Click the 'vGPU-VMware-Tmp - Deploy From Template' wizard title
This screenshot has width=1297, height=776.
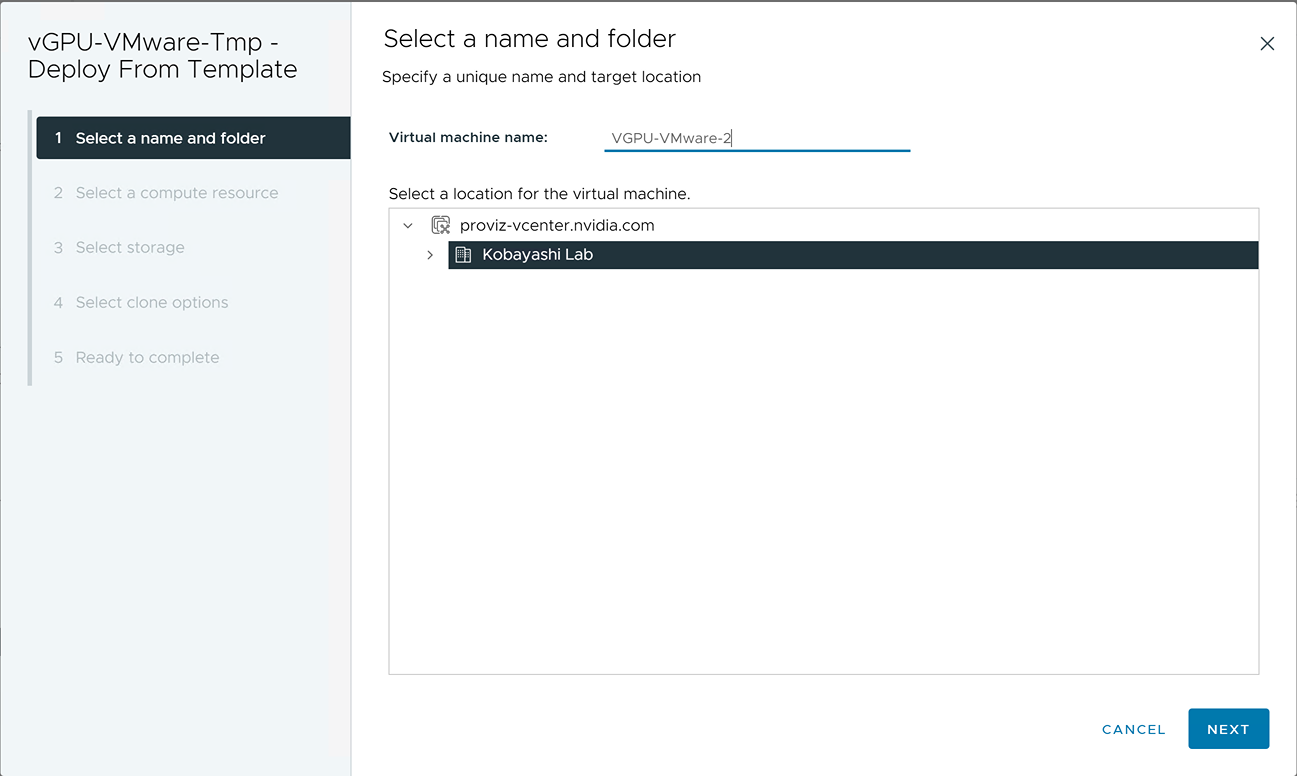[163, 56]
